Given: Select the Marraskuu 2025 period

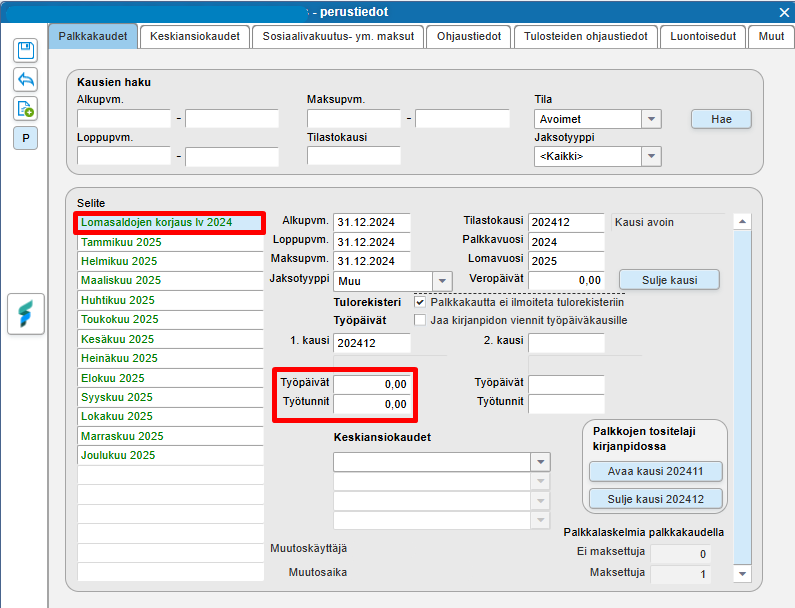Looking at the screenshot, I should tap(170, 436).
